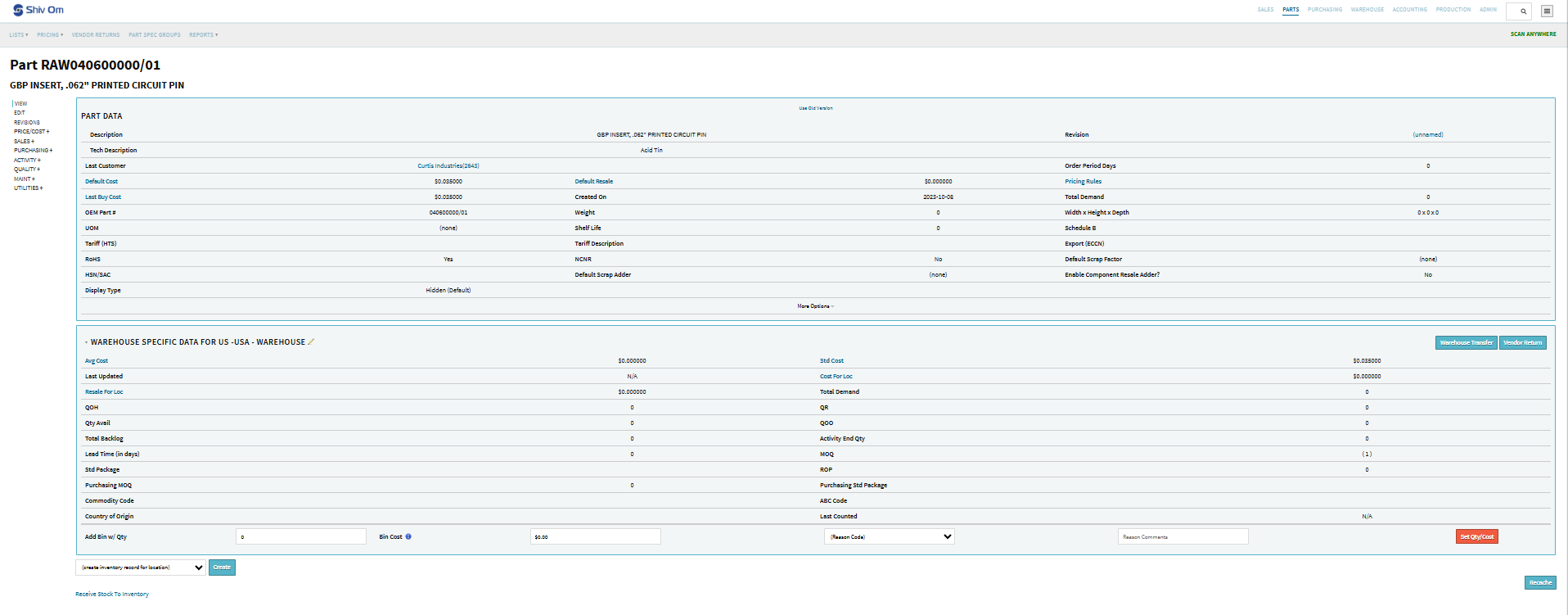Open the Reports menu
The image size is (1568, 615).
(203, 35)
